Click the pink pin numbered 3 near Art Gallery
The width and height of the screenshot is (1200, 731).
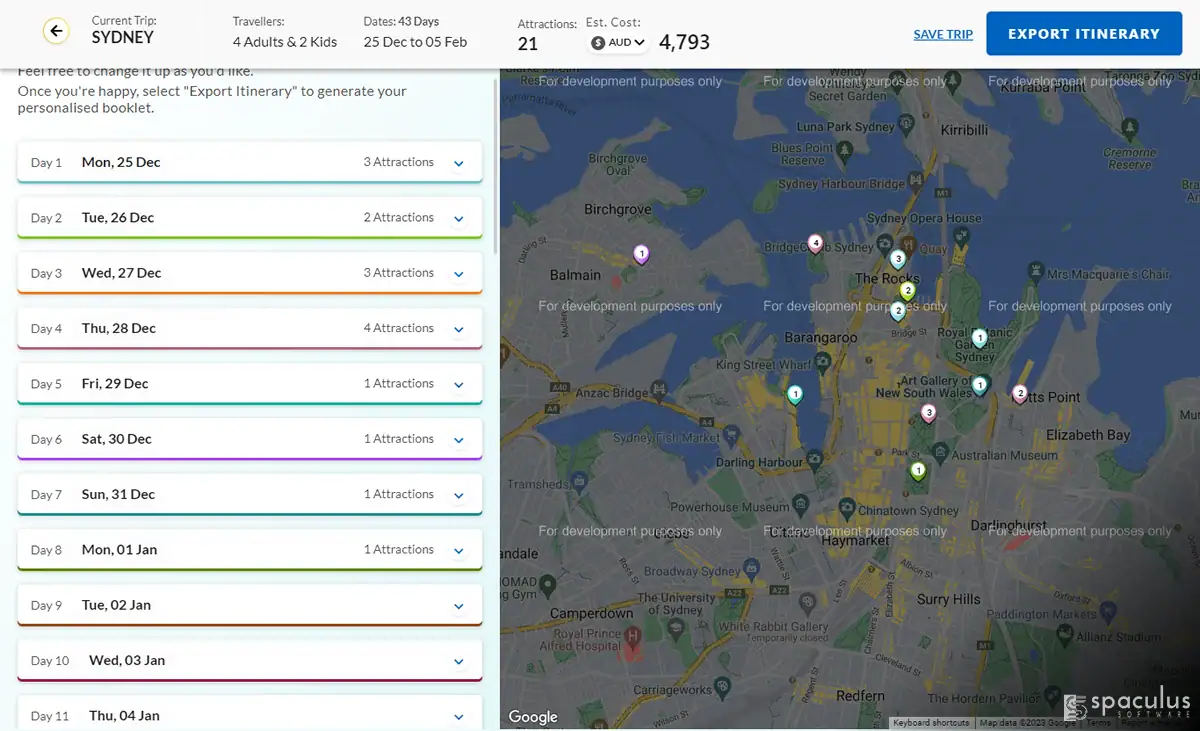tap(928, 413)
